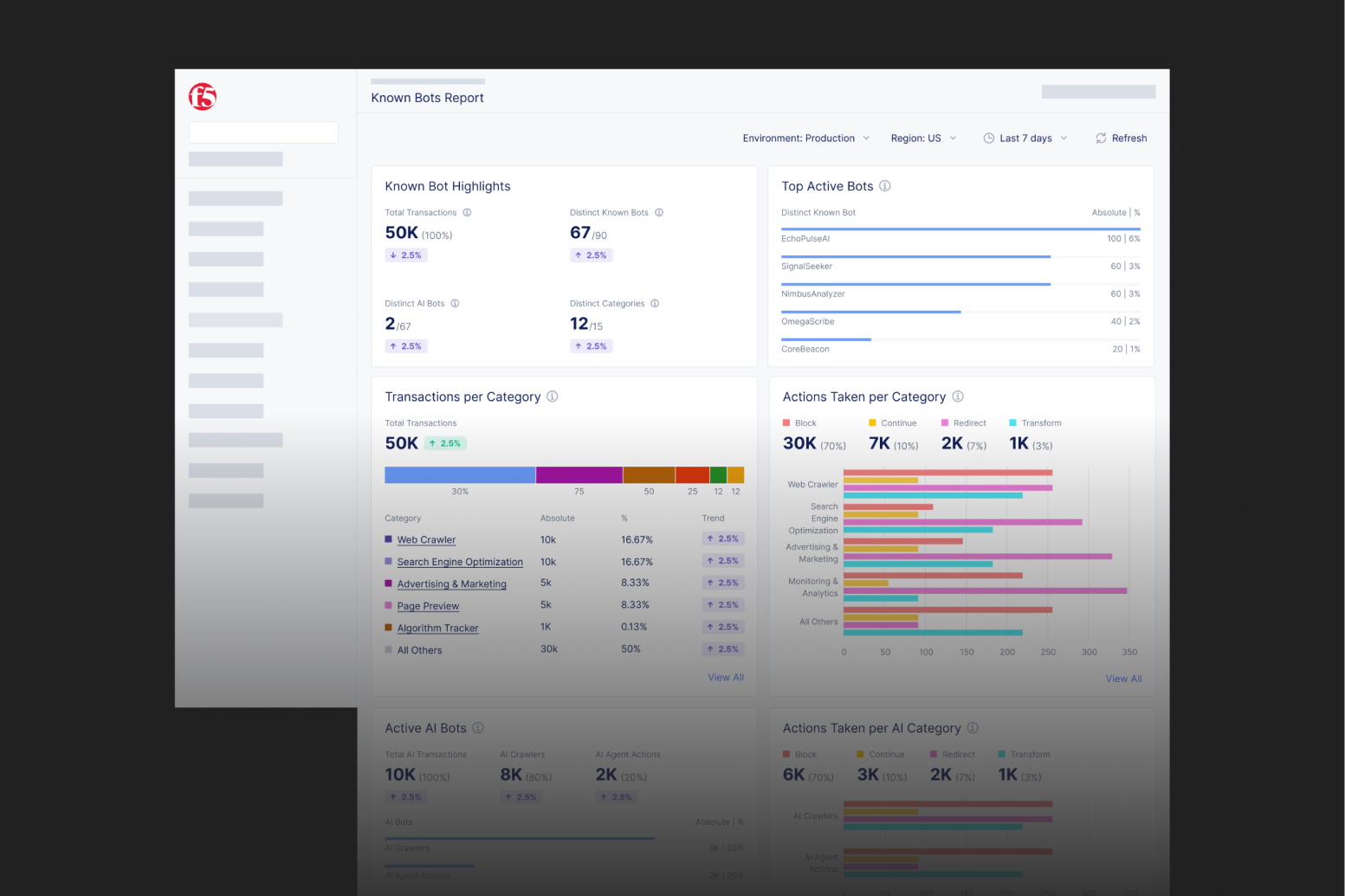Toggle the Transform legend in AI Category chart

1024,755
